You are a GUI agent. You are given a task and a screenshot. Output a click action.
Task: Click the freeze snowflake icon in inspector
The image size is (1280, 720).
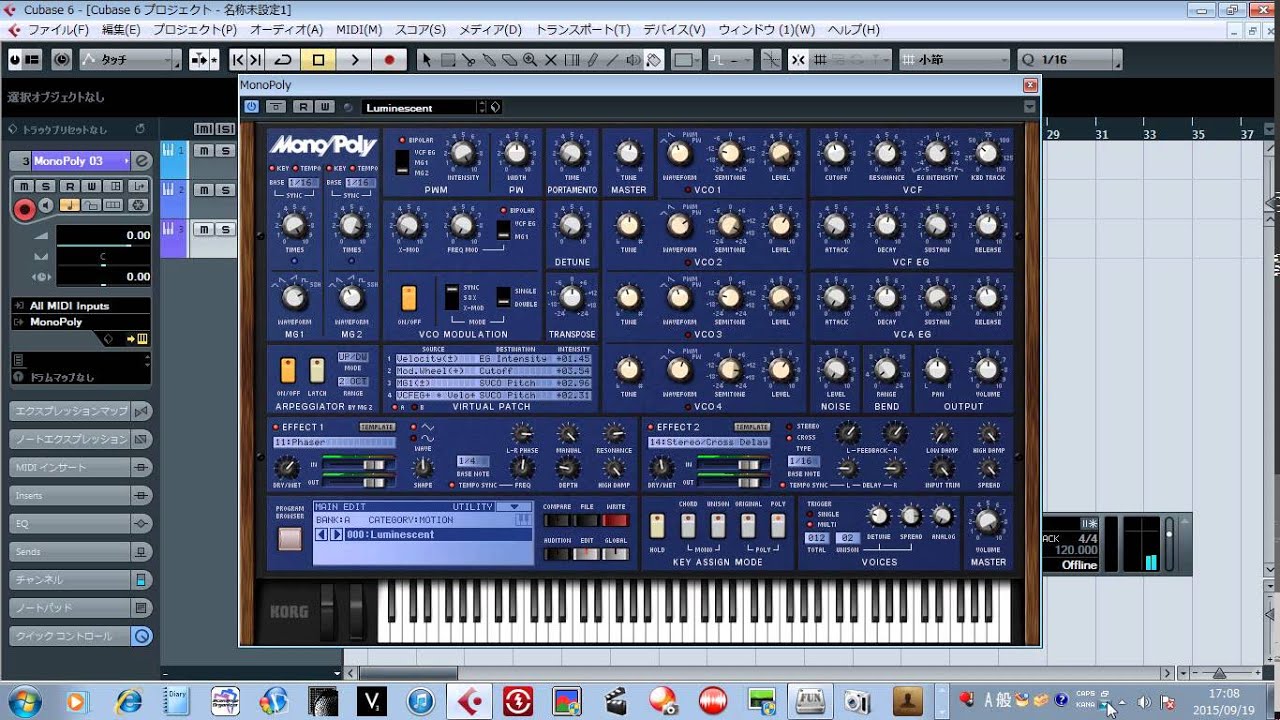point(138,205)
